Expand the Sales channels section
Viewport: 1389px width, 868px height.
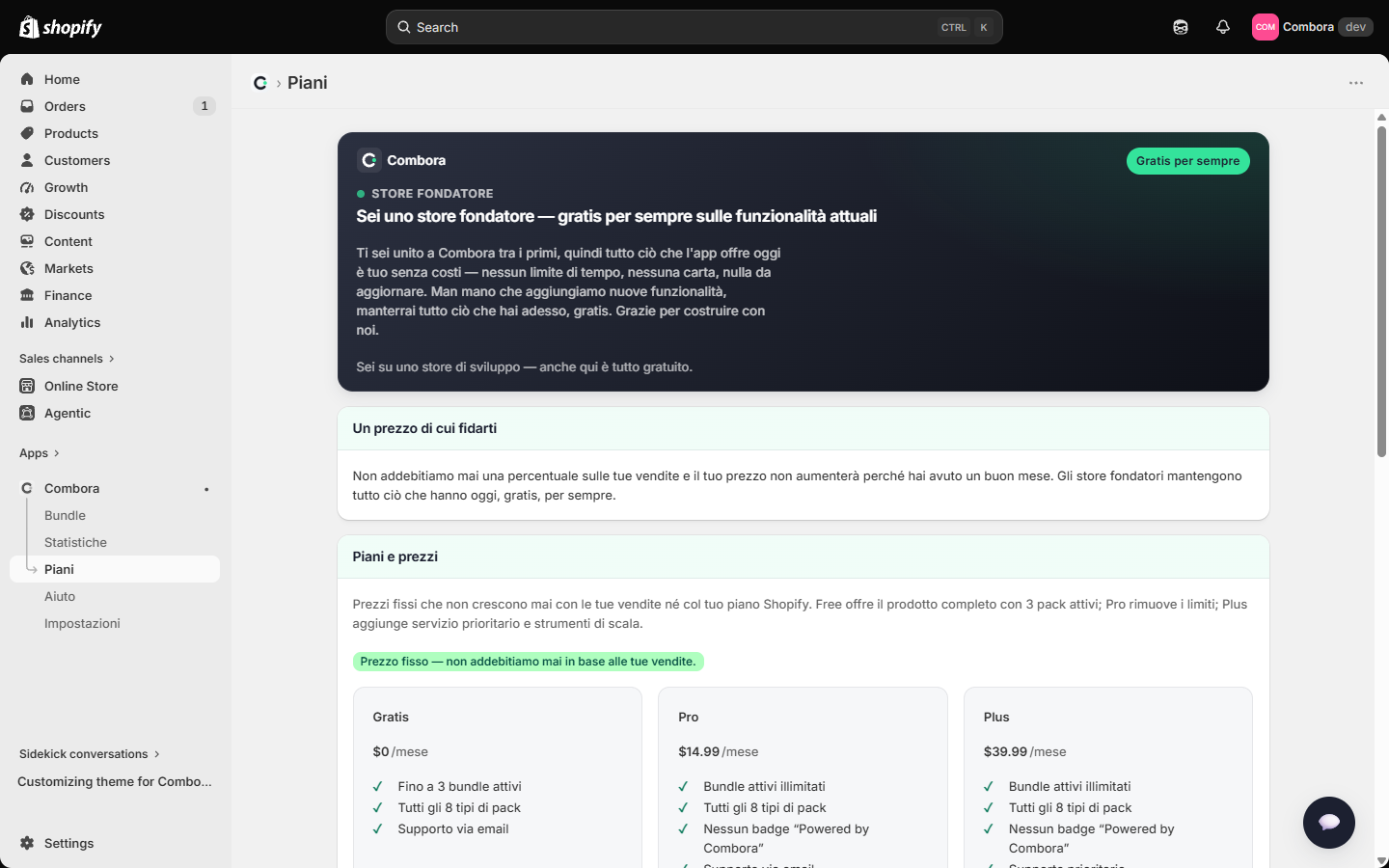pos(68,359)
